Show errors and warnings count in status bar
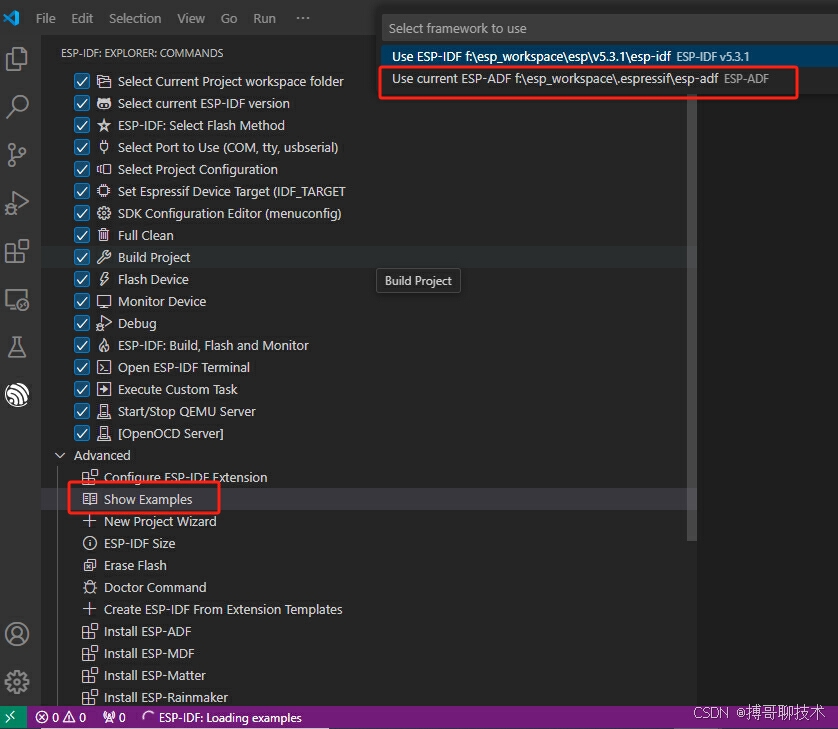 click(60, 717)
